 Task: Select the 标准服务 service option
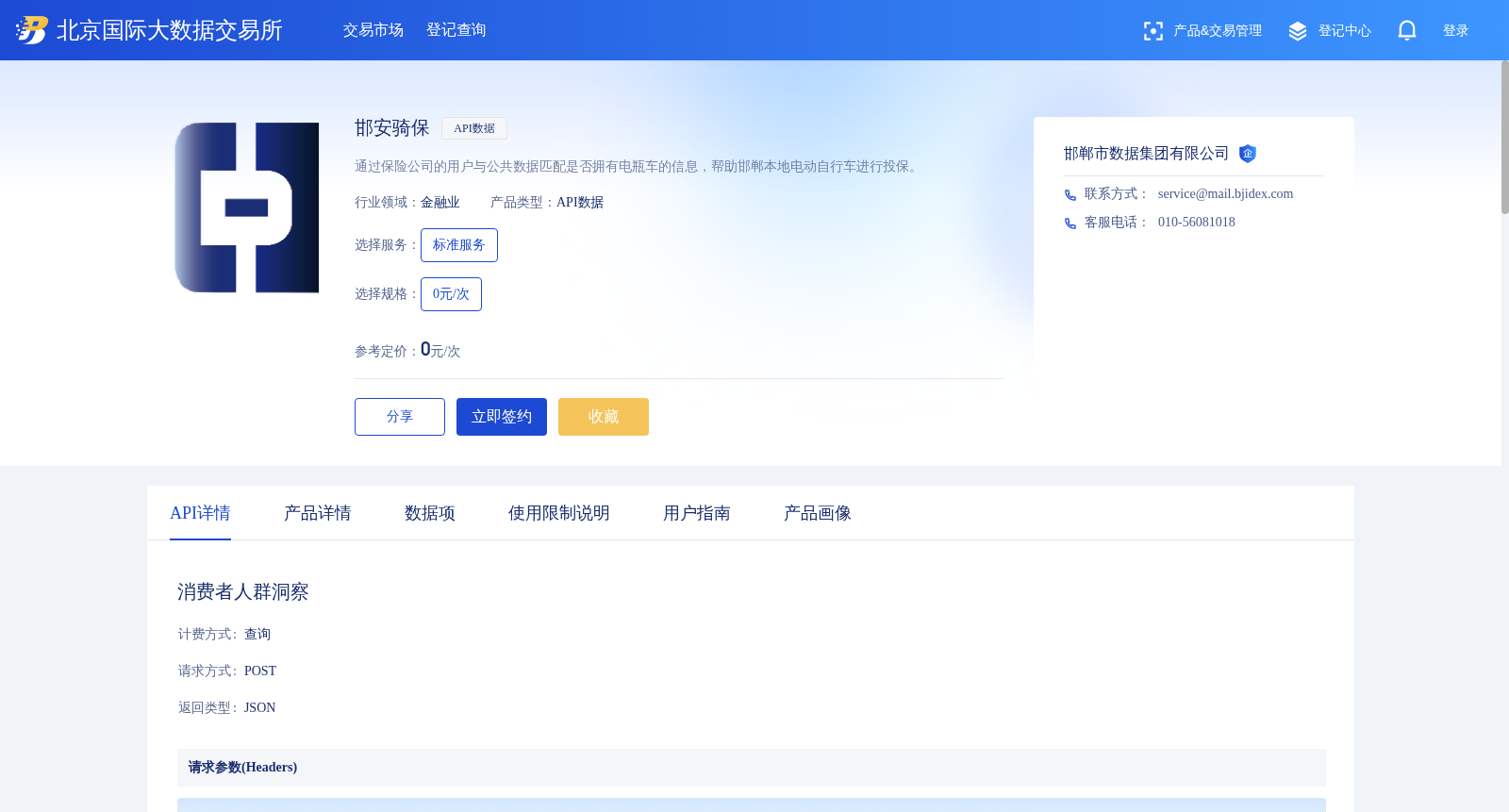pyautogui.click(x=459, y=245)
